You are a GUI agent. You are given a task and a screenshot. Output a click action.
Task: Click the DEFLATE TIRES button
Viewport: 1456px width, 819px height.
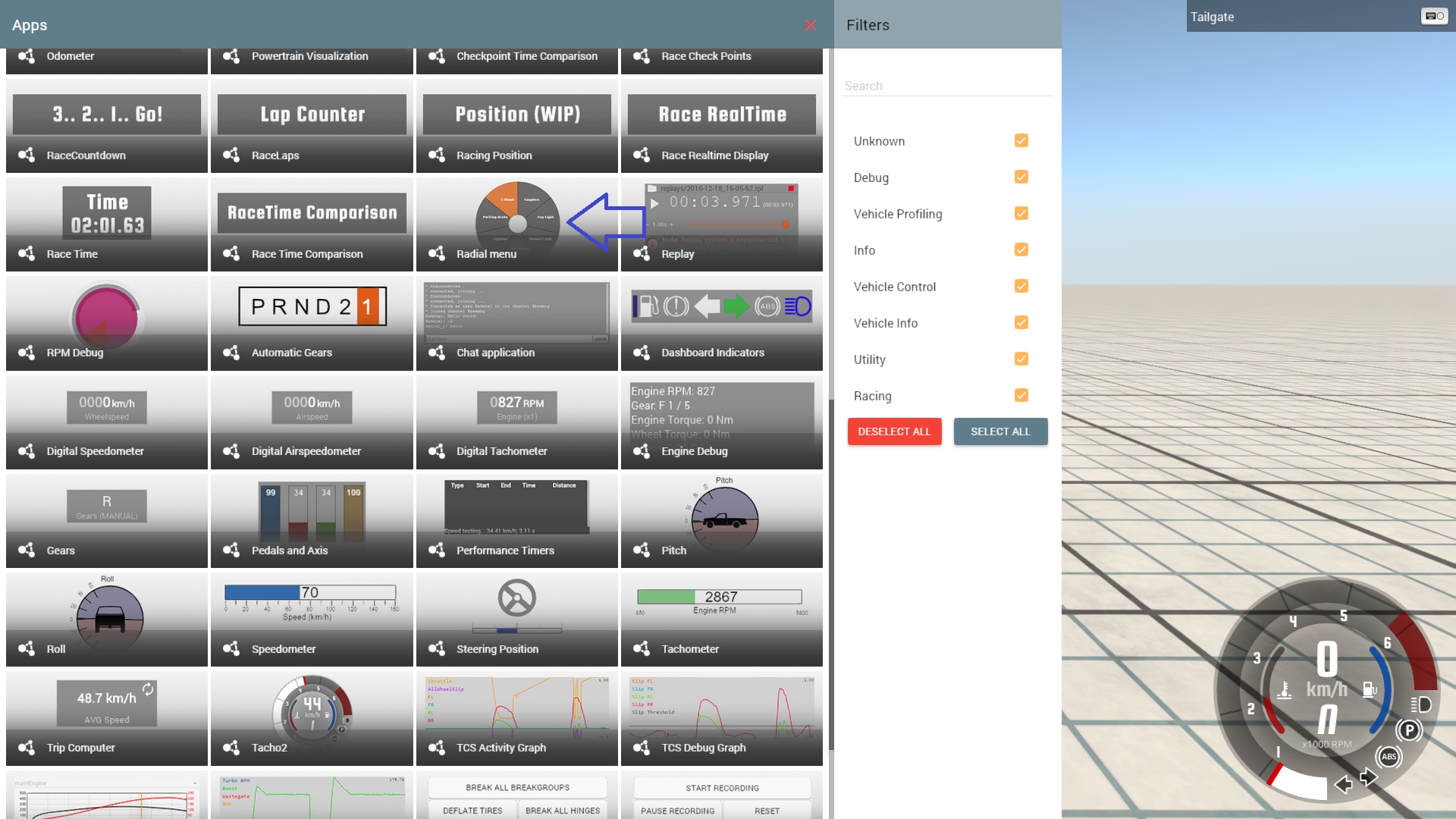pos(472,810)
